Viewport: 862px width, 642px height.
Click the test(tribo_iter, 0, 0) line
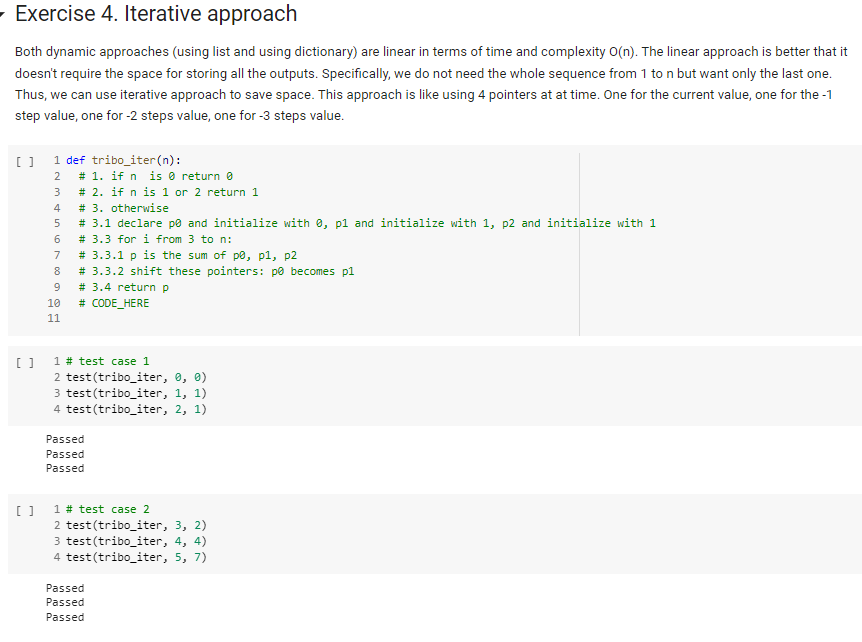coord(136,377)
